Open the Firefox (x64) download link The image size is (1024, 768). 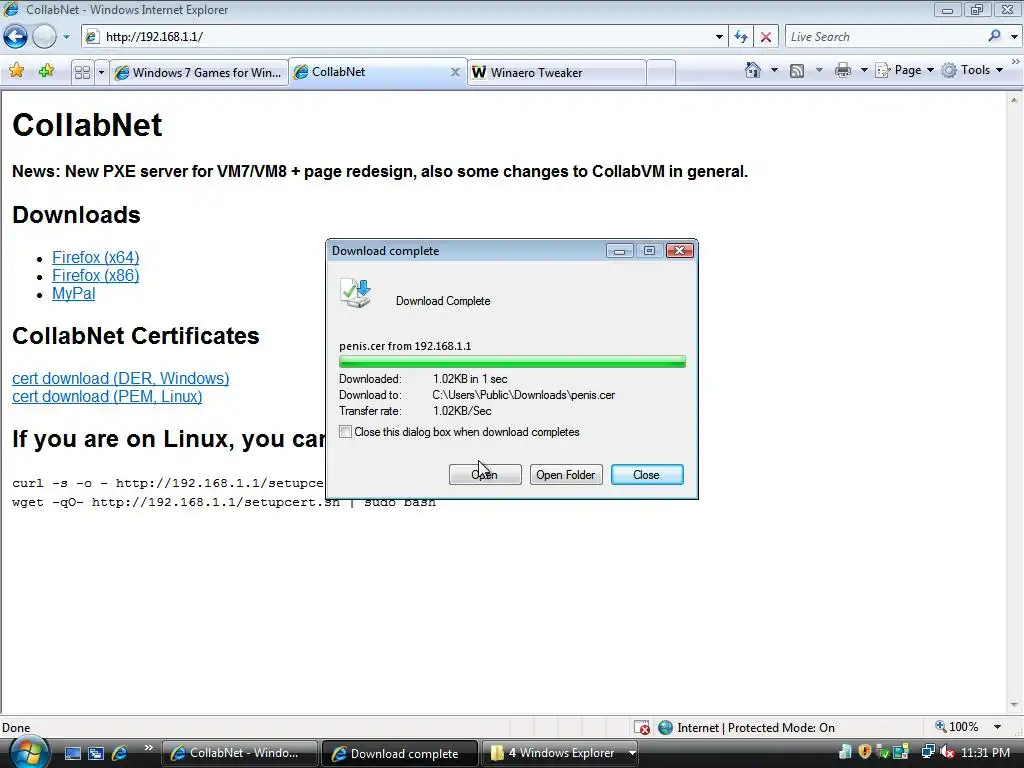point(96,257)
